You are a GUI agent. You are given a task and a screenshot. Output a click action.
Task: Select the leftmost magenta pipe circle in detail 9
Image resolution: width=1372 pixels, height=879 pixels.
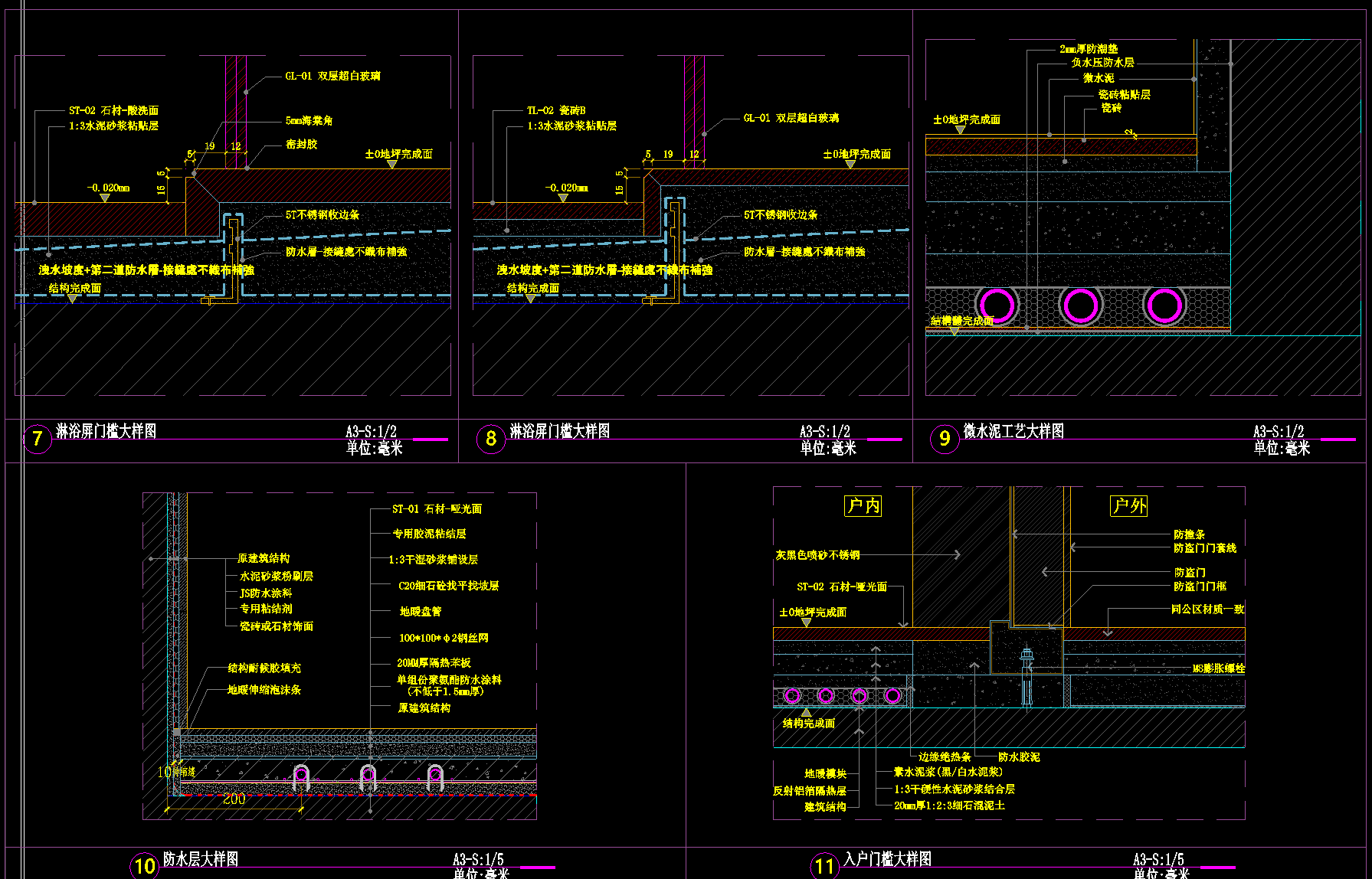pyautogui.click(x=997, y=306)
